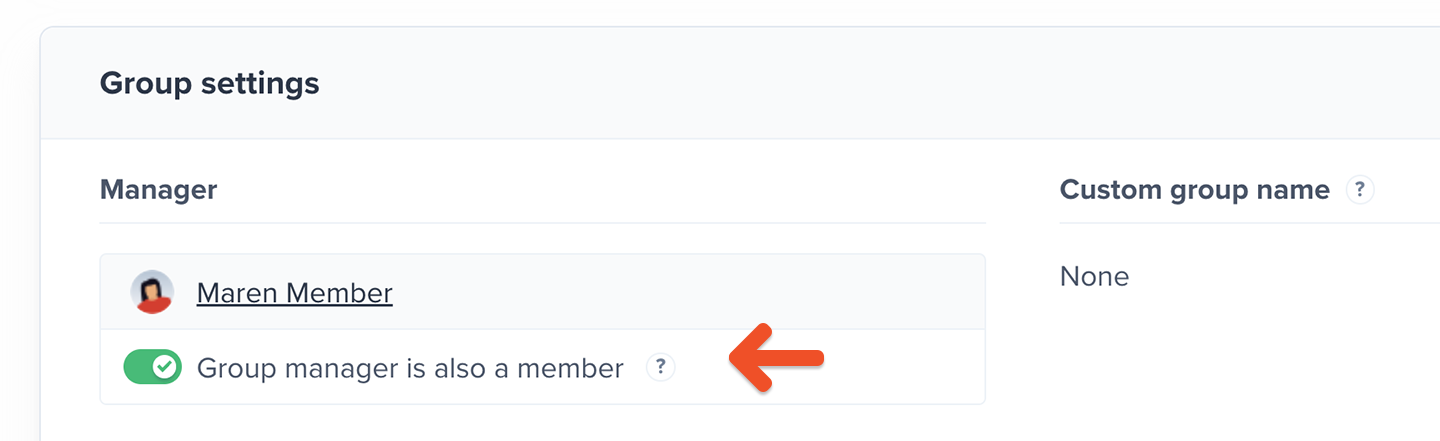
Task: Show info about custom group names
Action: click(x=1360, y=189)
